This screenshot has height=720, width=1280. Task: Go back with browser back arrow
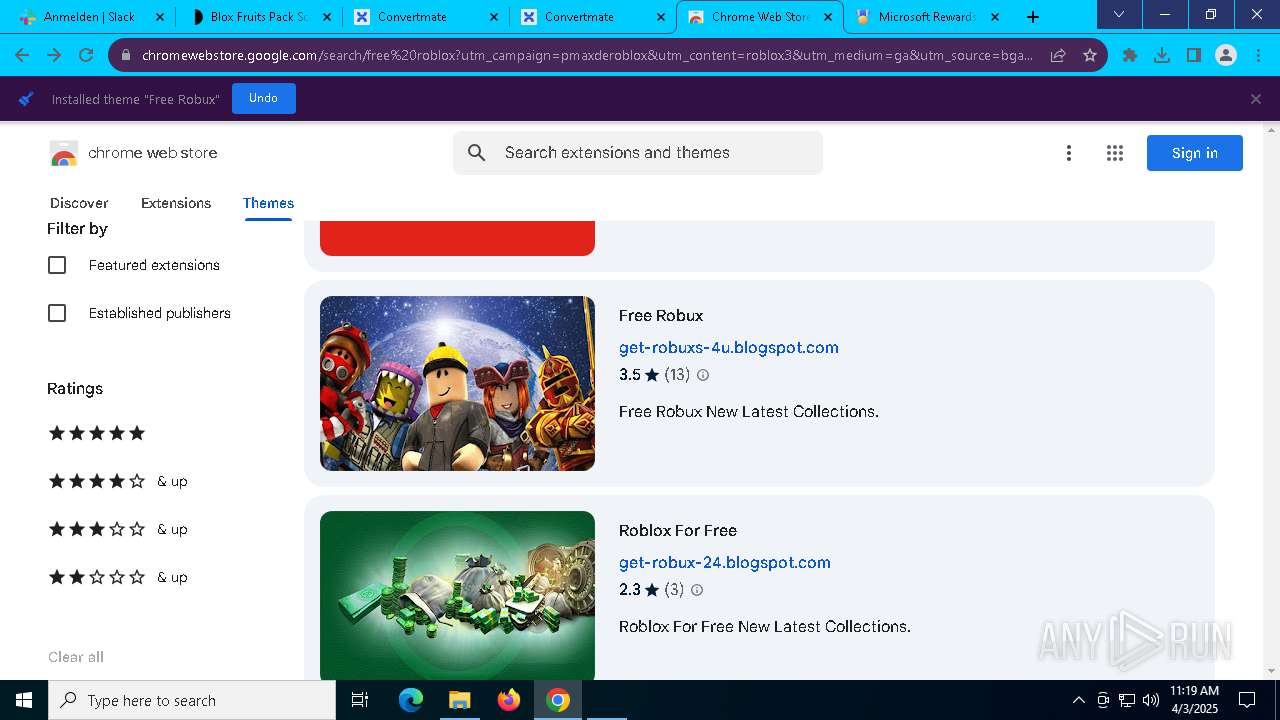point(22,55)
